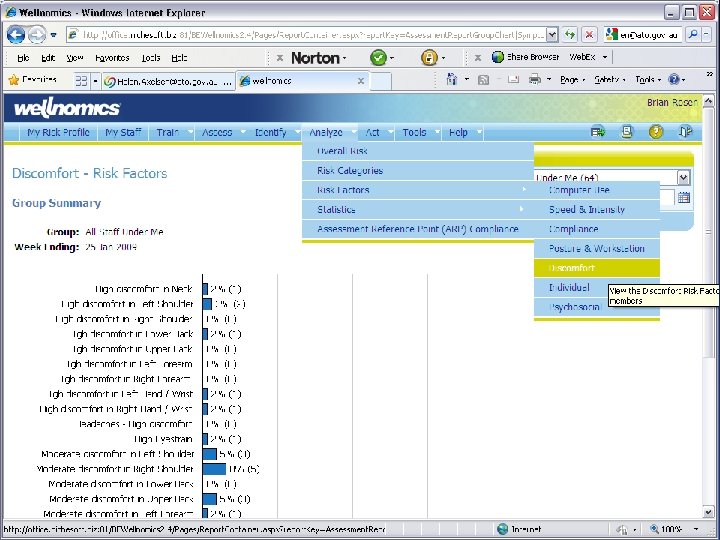Image resolution: width=720 pixels, height=540 pixels.
Task: Open the address bar dropdown arrow
Action: (552, 34)
